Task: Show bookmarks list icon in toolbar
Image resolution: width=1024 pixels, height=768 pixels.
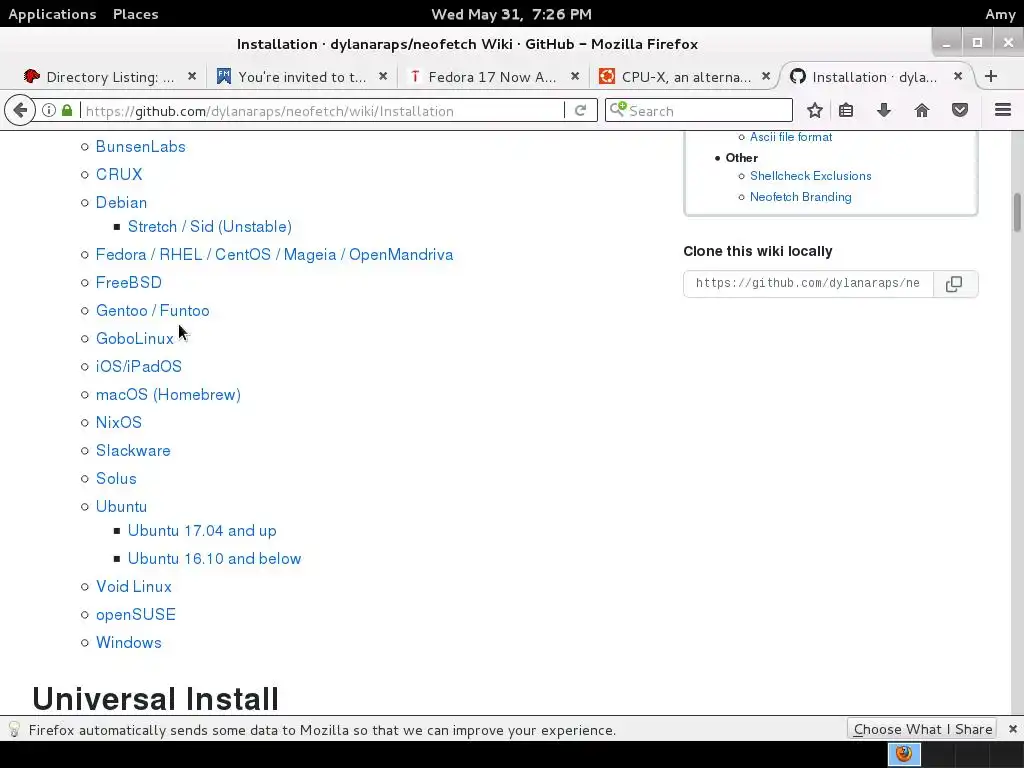Action: point(846,110)
